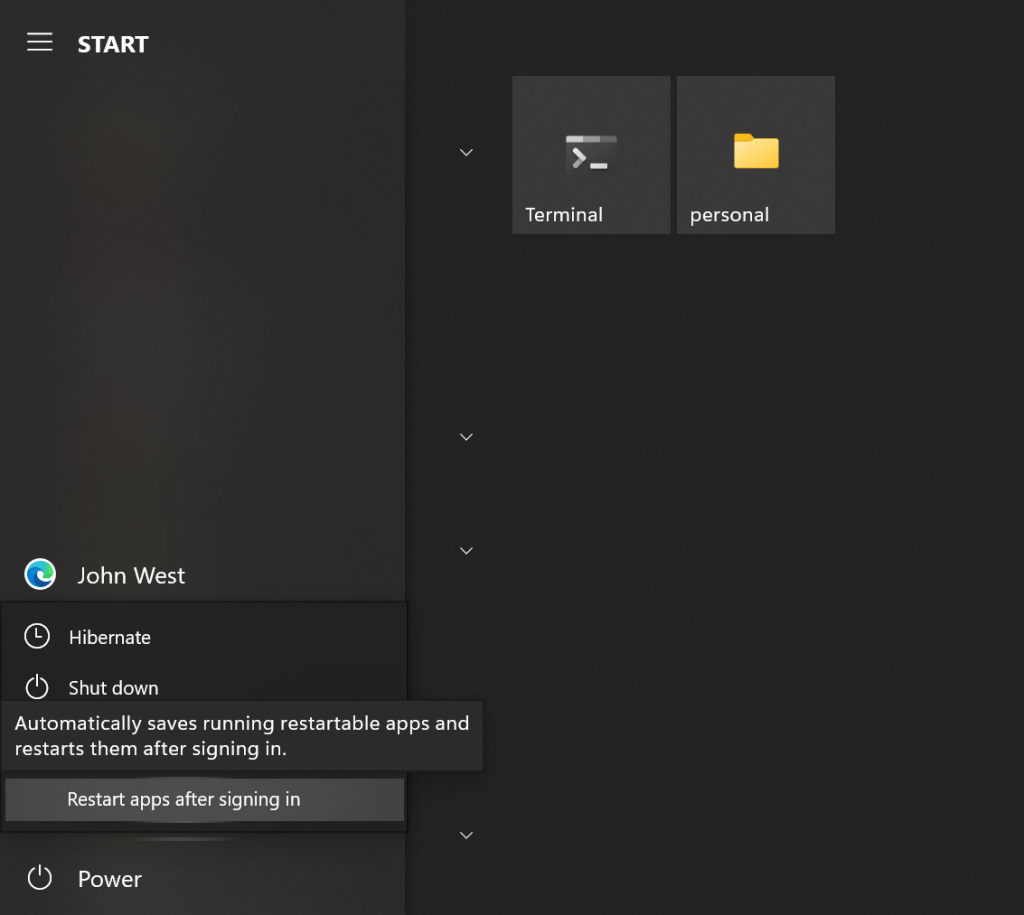The width and height of the screenshot is (1024, 915).
Task: Click the Edge avatar icon for John West
Action: 40,574
